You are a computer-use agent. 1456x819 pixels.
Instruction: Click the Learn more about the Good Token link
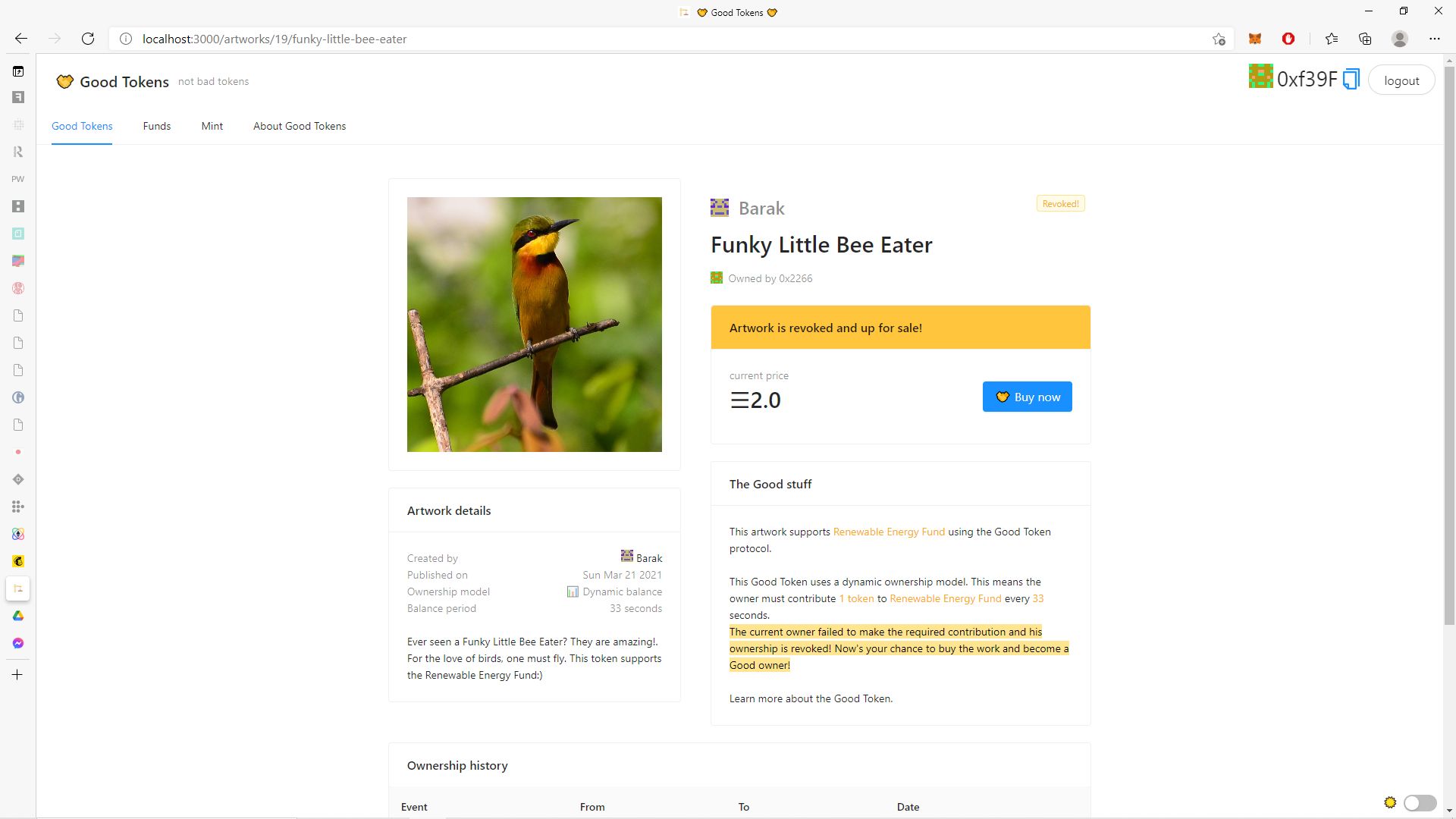810,698
